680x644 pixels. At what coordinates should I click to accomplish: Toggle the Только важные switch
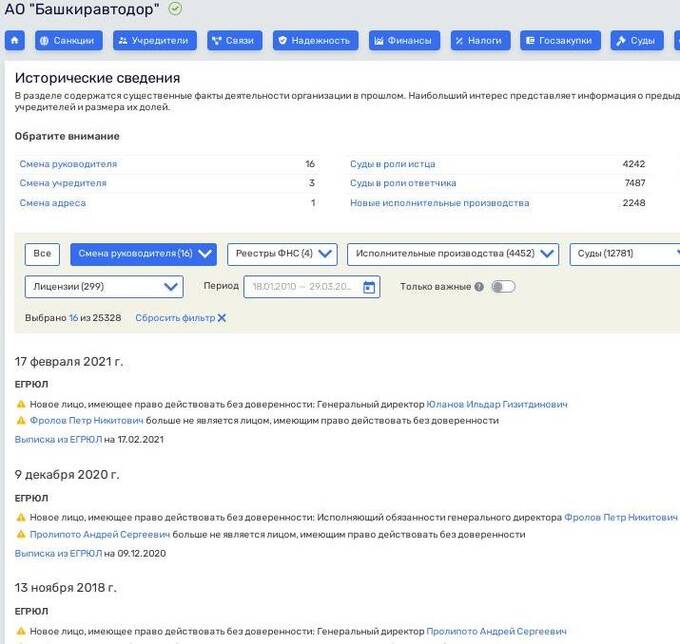[503, 287]
